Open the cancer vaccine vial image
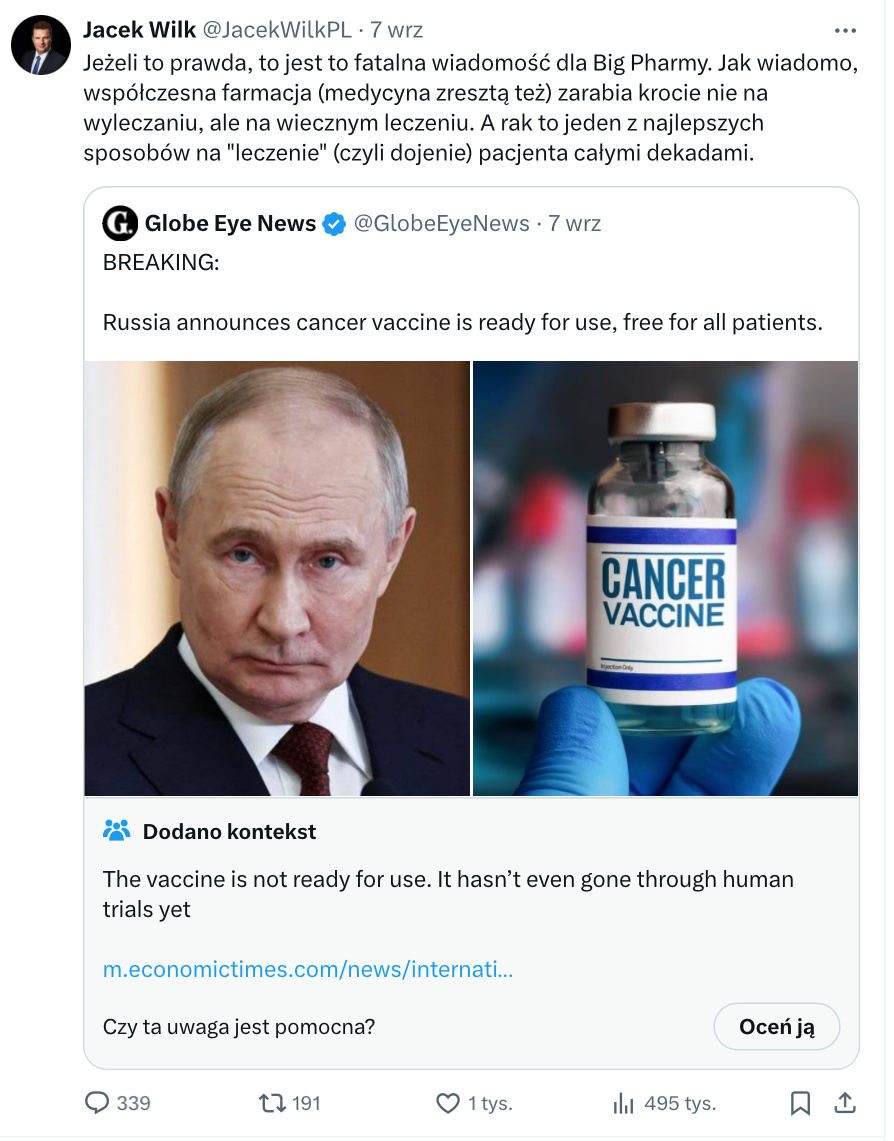 tap(665, 578)
